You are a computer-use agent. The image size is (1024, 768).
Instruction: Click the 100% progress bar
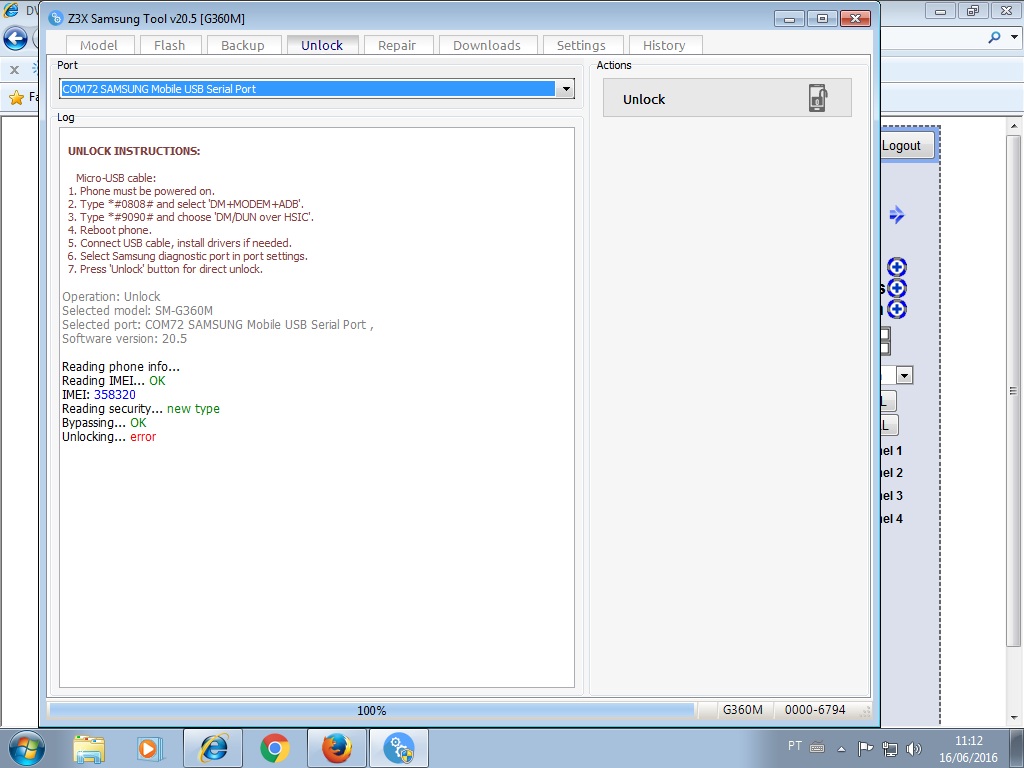[x=372, y=710]
